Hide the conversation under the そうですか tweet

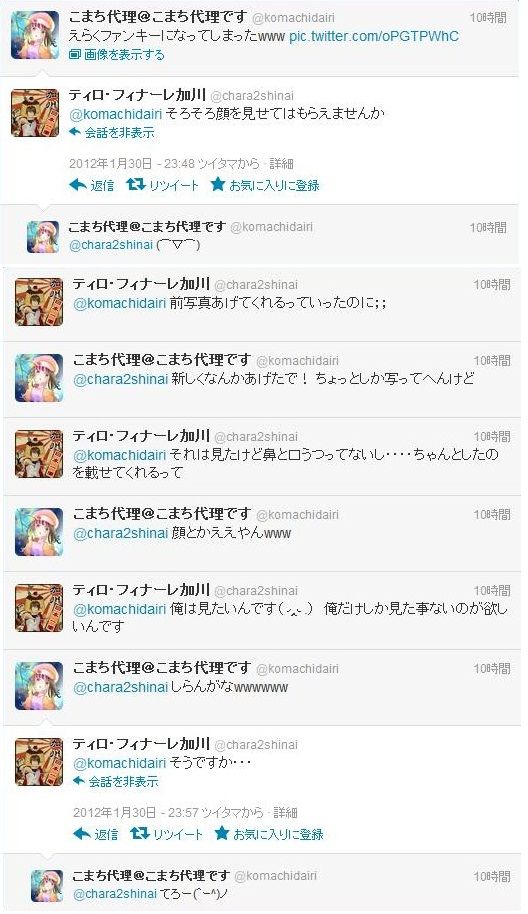click(x=115, y=782)
